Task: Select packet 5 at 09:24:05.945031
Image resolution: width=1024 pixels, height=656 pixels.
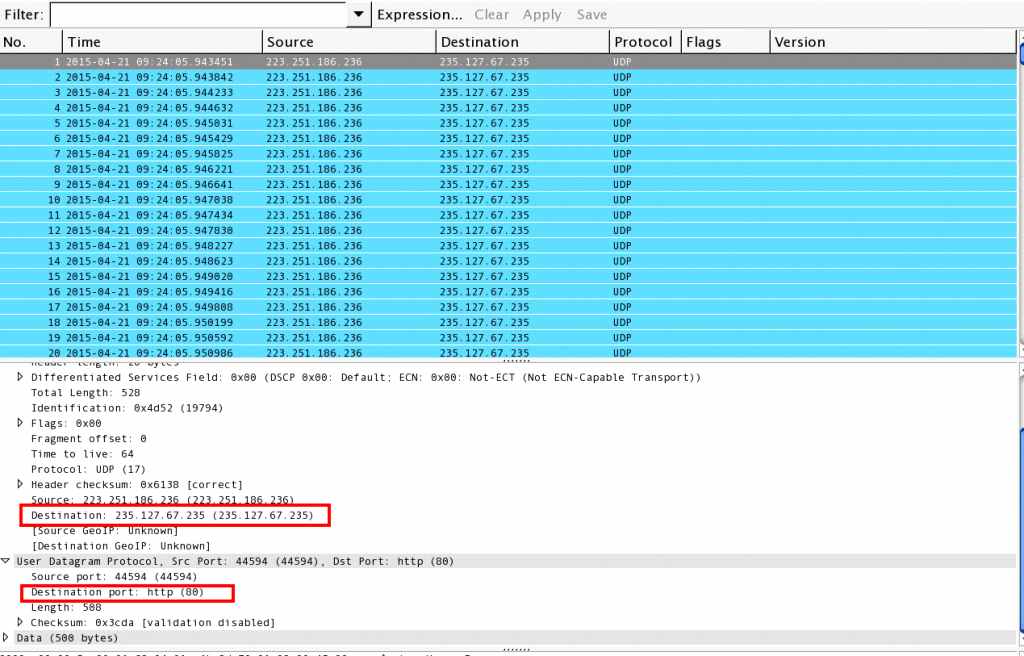Action: (x=508, y=123)
